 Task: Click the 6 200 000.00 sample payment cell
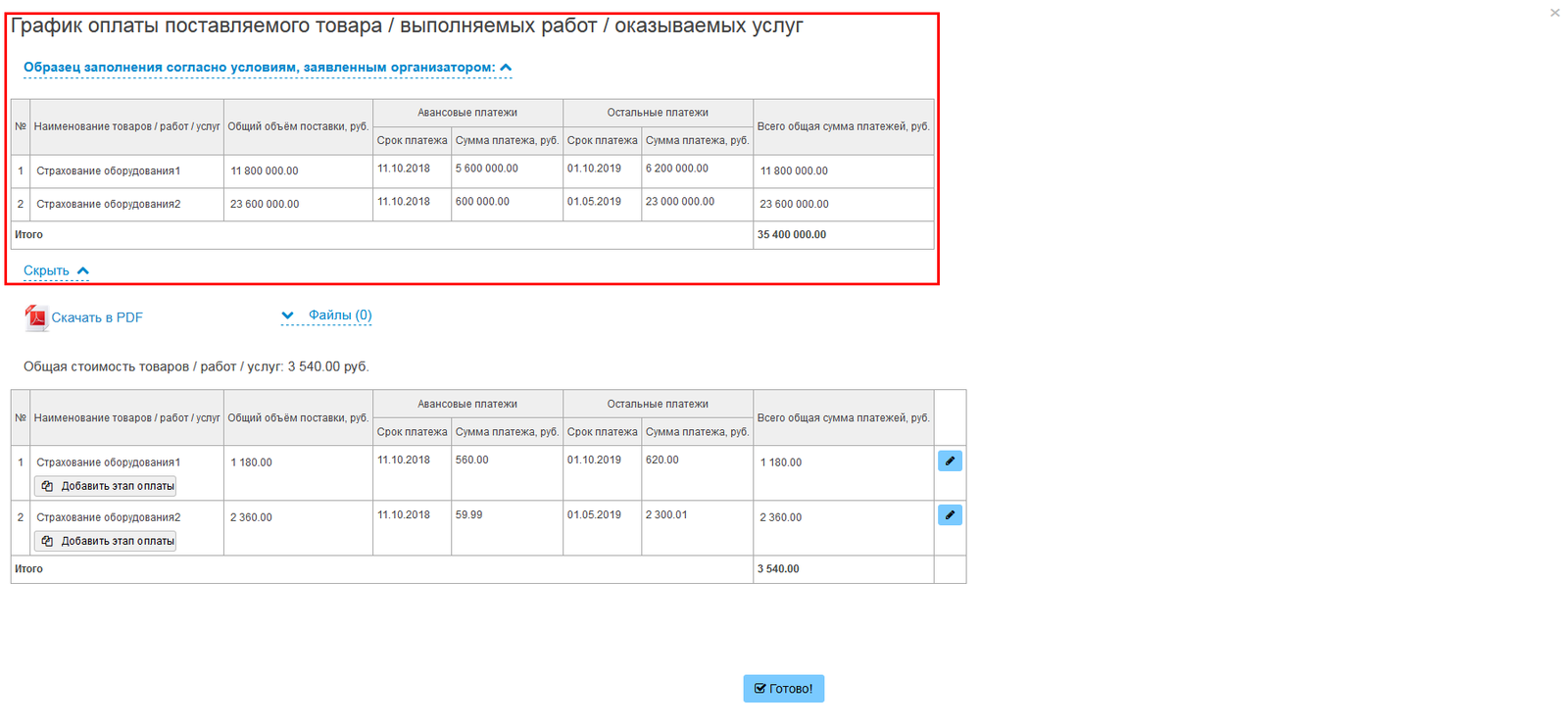pyautogui.click(x=677, y=169)
